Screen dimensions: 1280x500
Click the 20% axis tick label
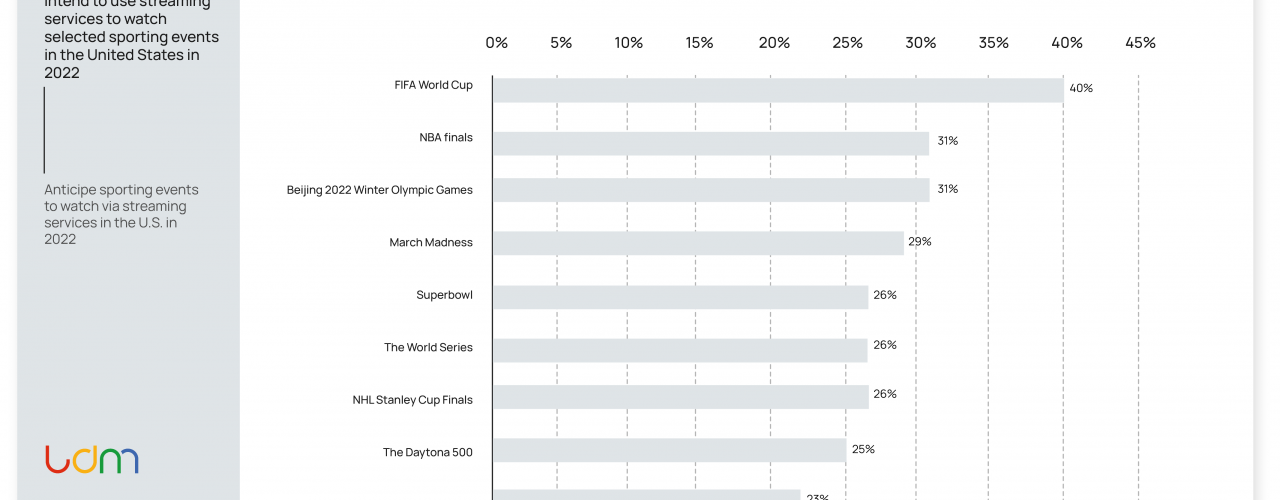774,43
